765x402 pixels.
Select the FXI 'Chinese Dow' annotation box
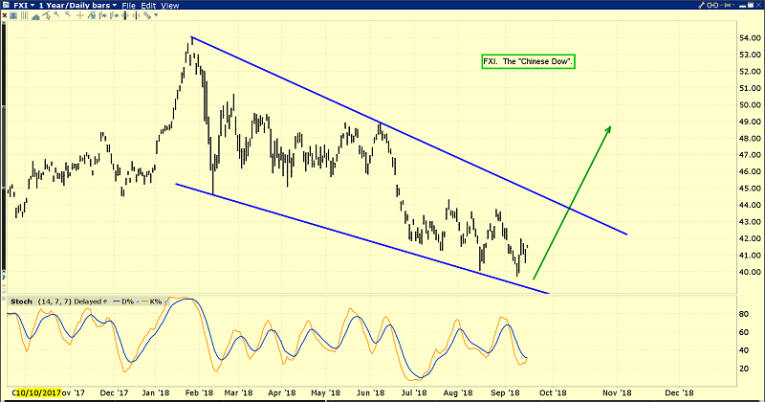(x=528, y=61)
